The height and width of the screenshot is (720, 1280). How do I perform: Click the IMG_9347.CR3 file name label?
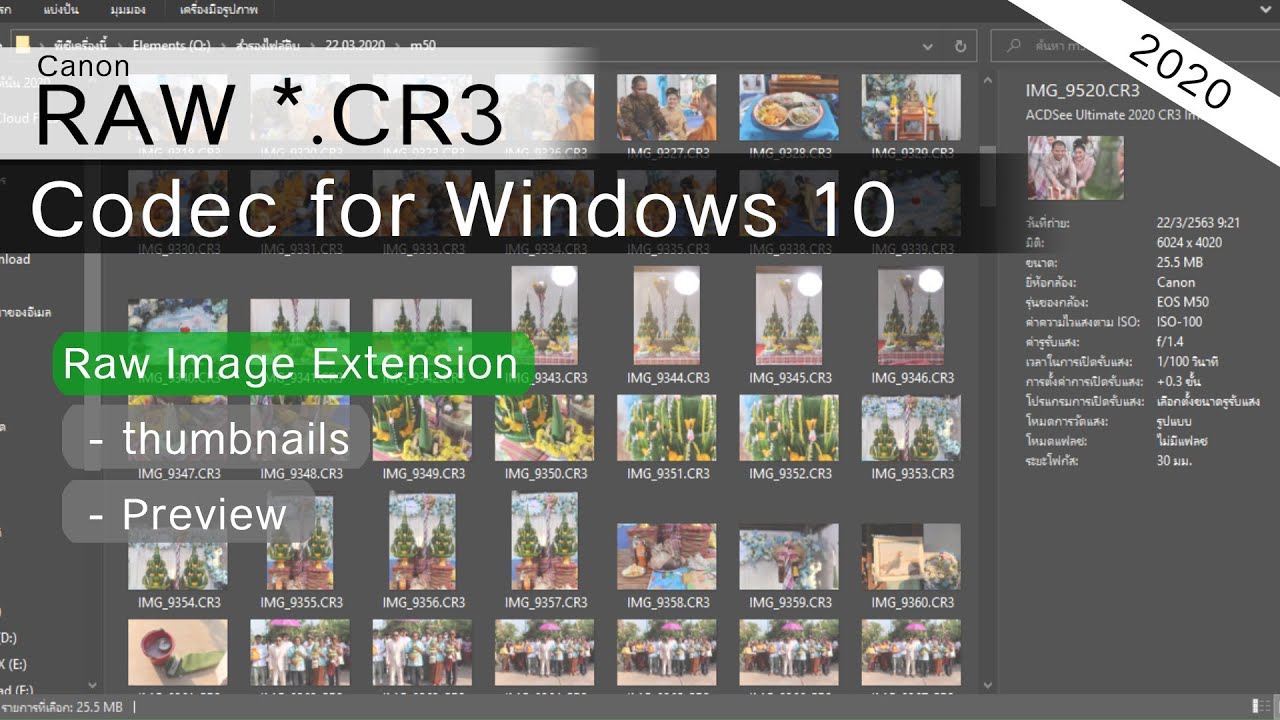pyautogui.click(x=179, y=473)
